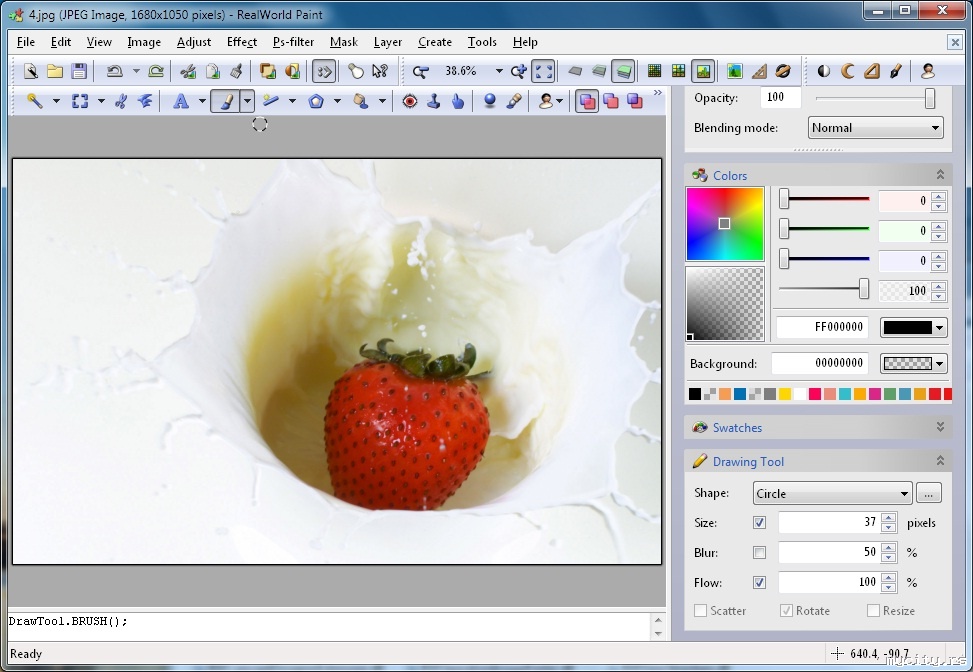Click the Opacity slider handle

coord(930,98)
